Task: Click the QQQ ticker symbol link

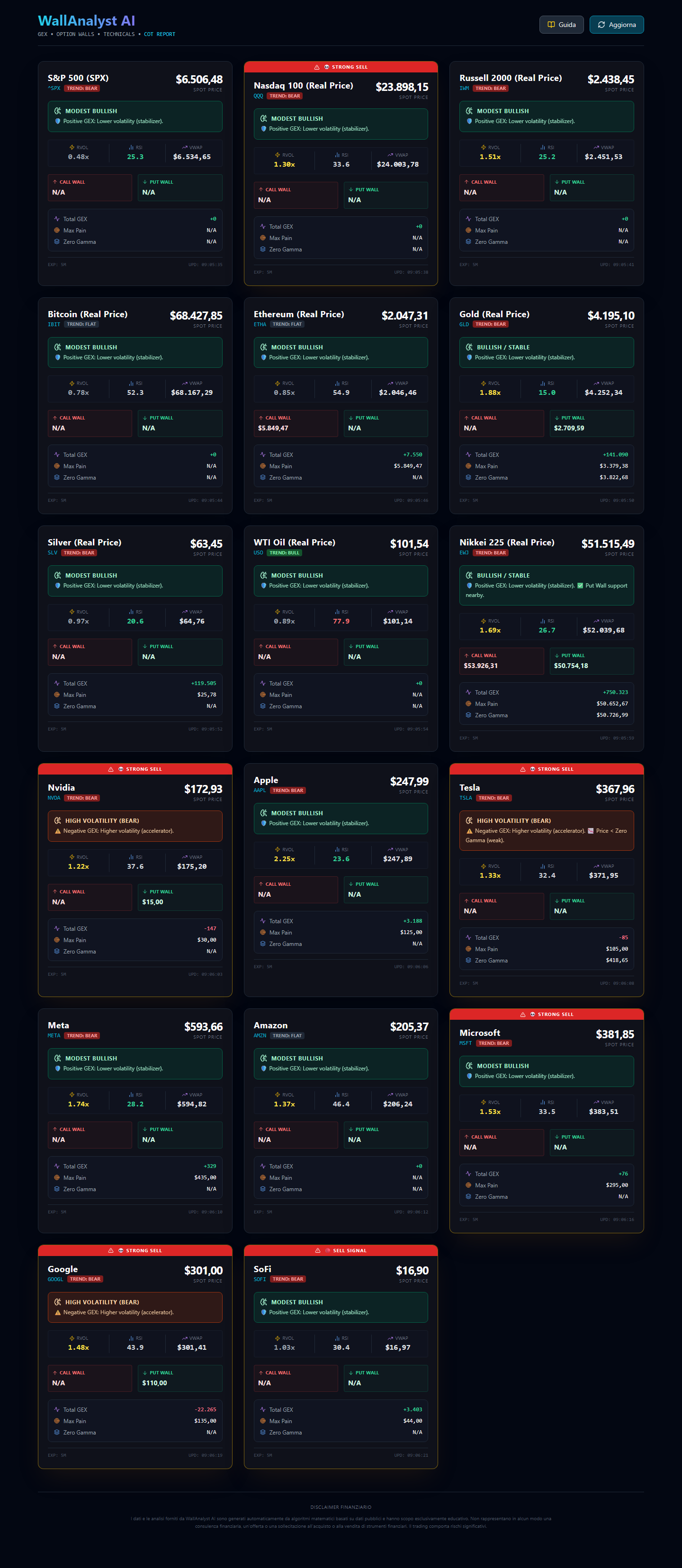Action: tap(258, 96)
